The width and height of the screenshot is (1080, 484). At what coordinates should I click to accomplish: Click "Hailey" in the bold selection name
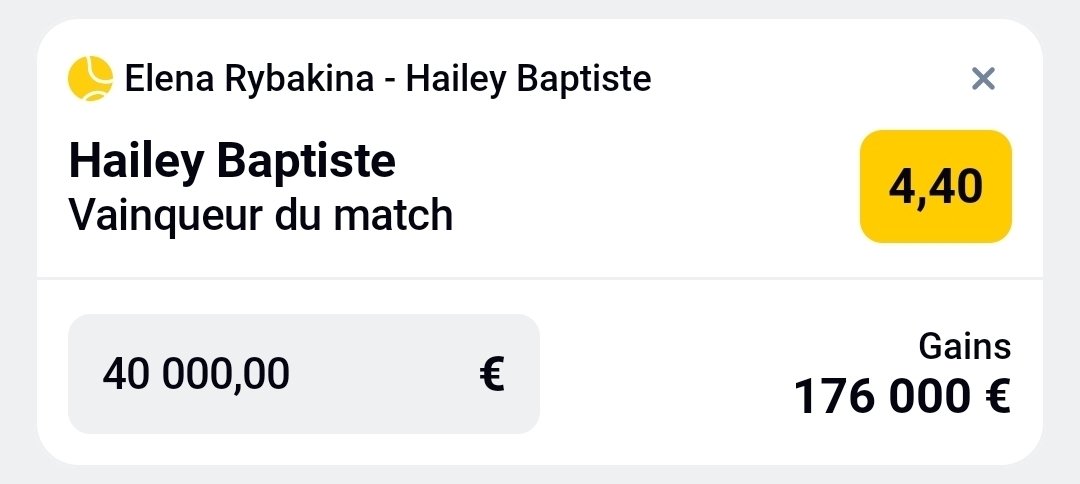click(139, 161)
